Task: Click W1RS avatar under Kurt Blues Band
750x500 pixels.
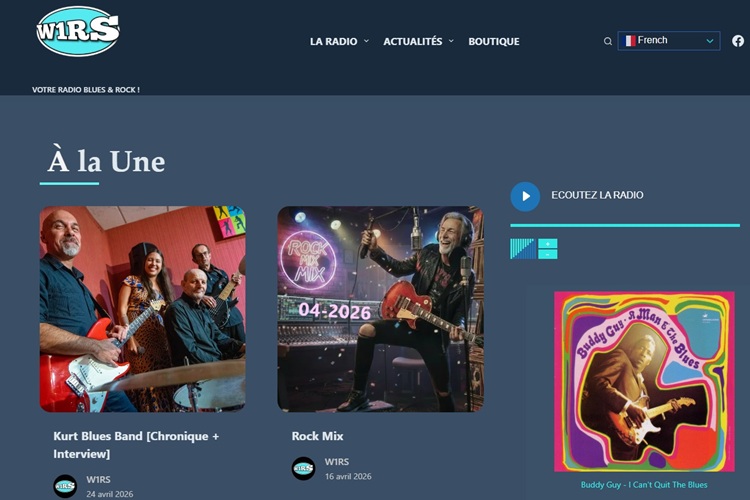Action: pos(65,486)
